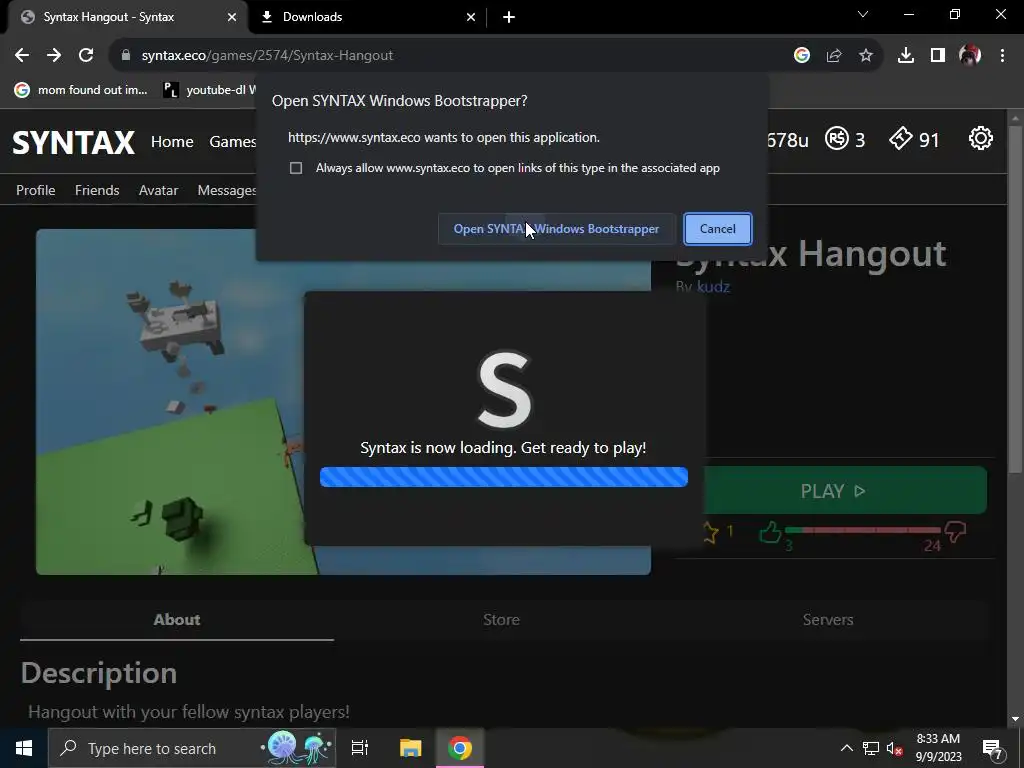
Task: Bookmark this page with the star icon
Action: (865, 56)
